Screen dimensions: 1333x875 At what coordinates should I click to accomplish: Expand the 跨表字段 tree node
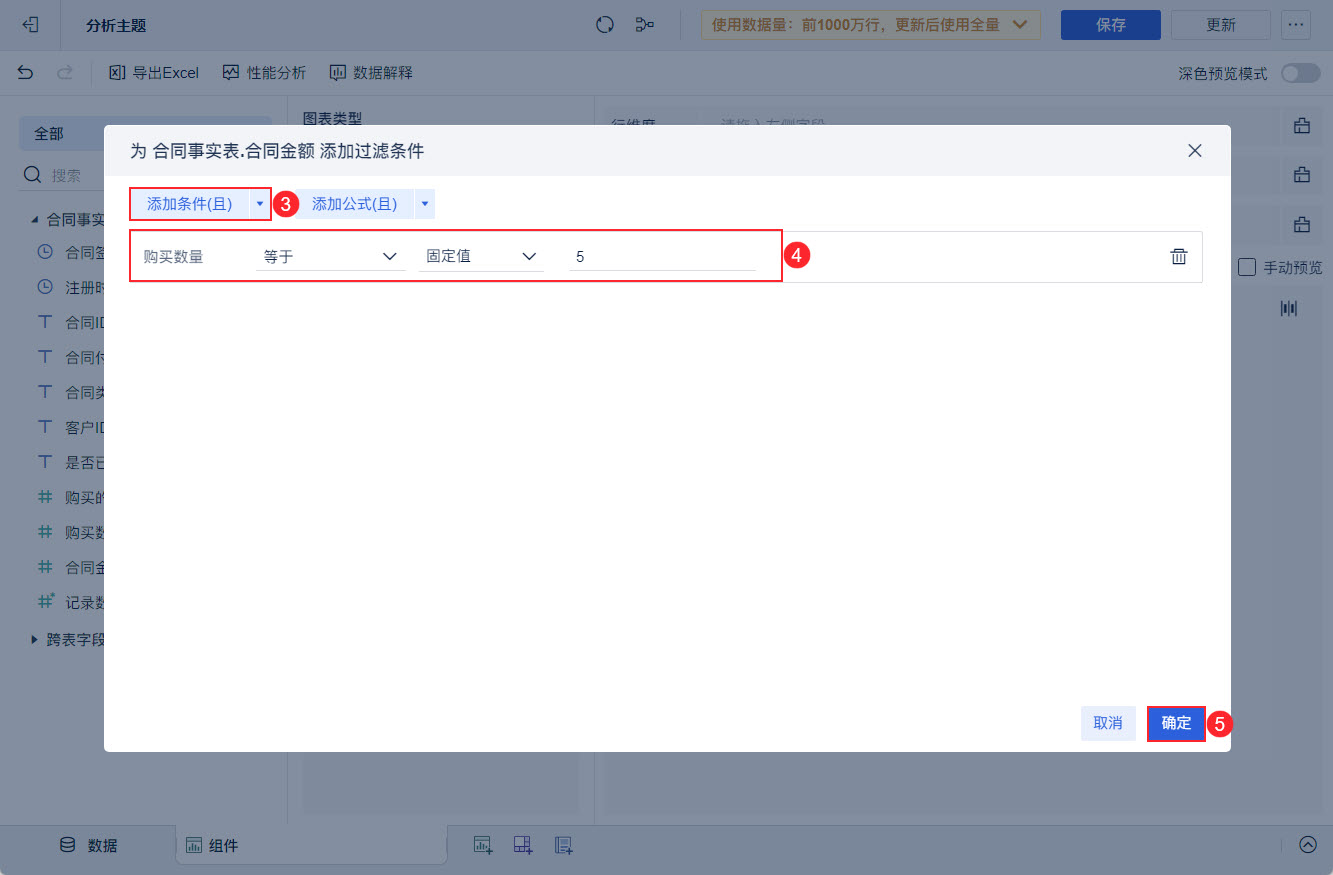pos(35,638)
